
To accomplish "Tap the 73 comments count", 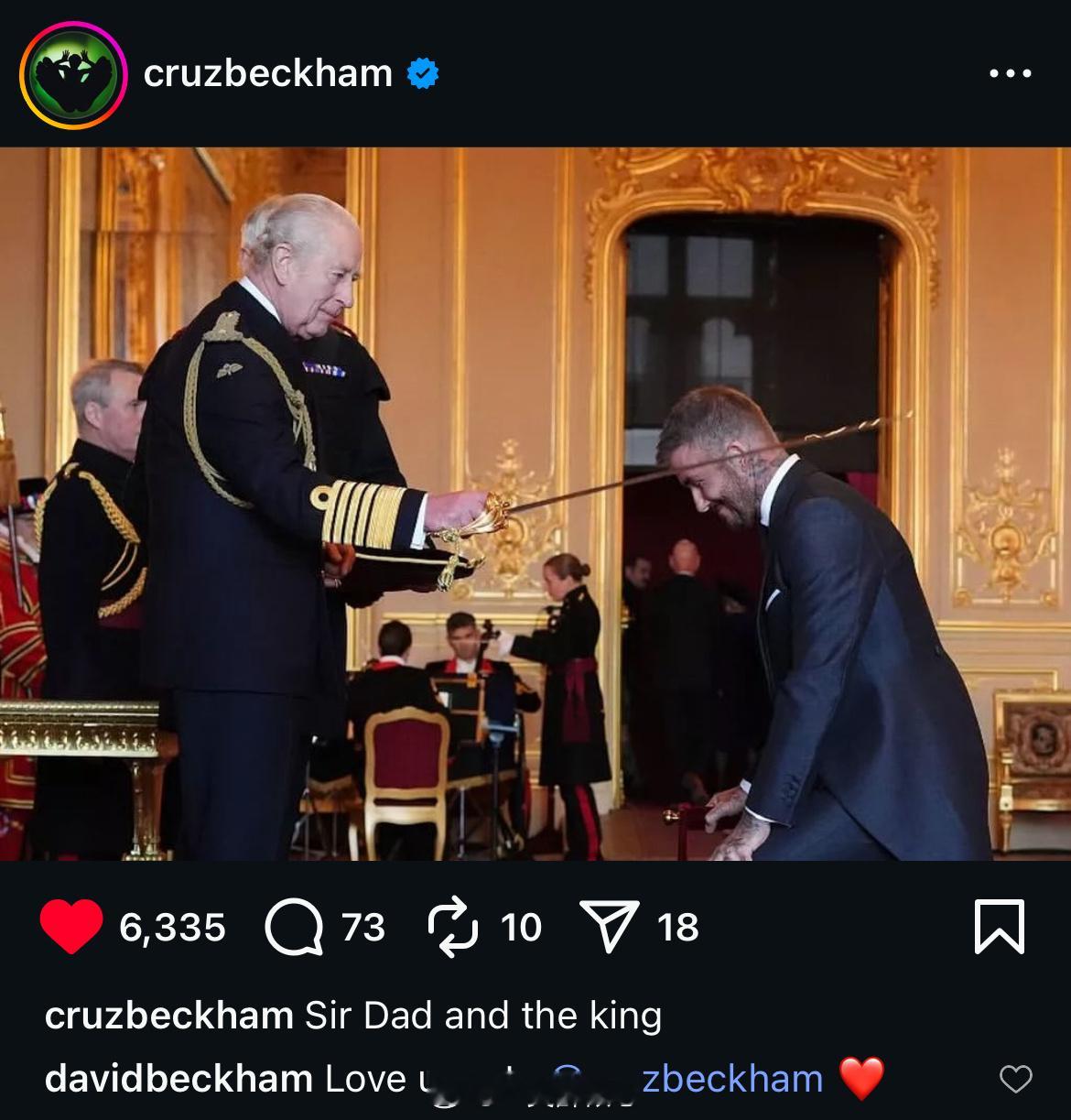I will tap(363, 928).
